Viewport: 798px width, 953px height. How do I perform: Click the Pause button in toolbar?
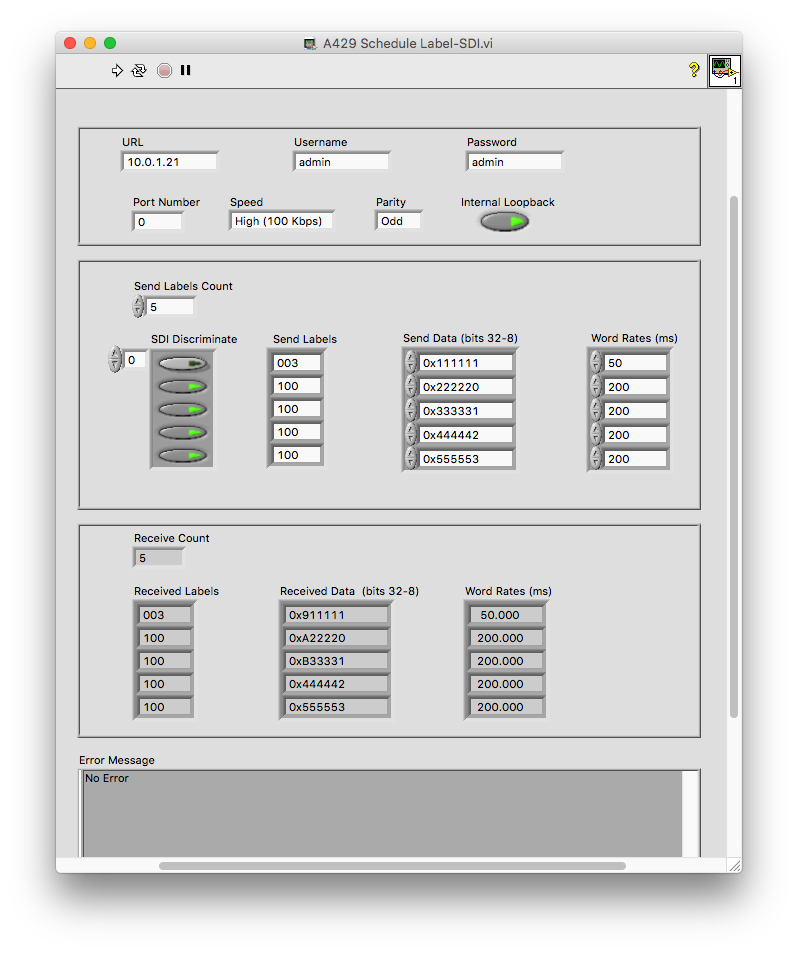[x=186, y=71]
